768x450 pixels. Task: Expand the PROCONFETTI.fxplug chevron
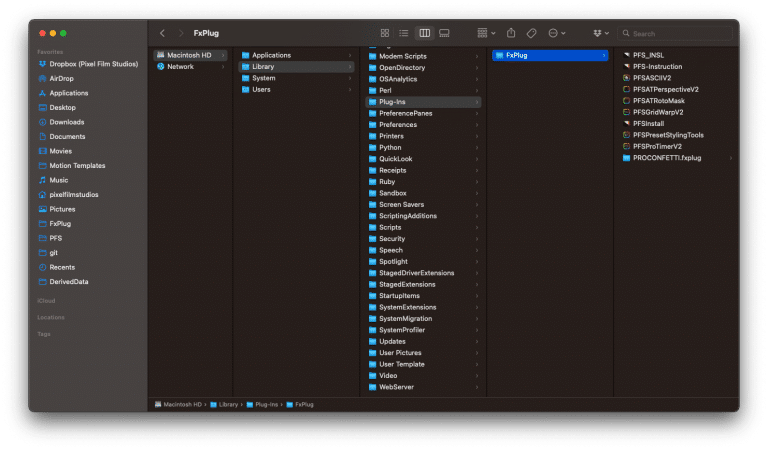point(731,158)
